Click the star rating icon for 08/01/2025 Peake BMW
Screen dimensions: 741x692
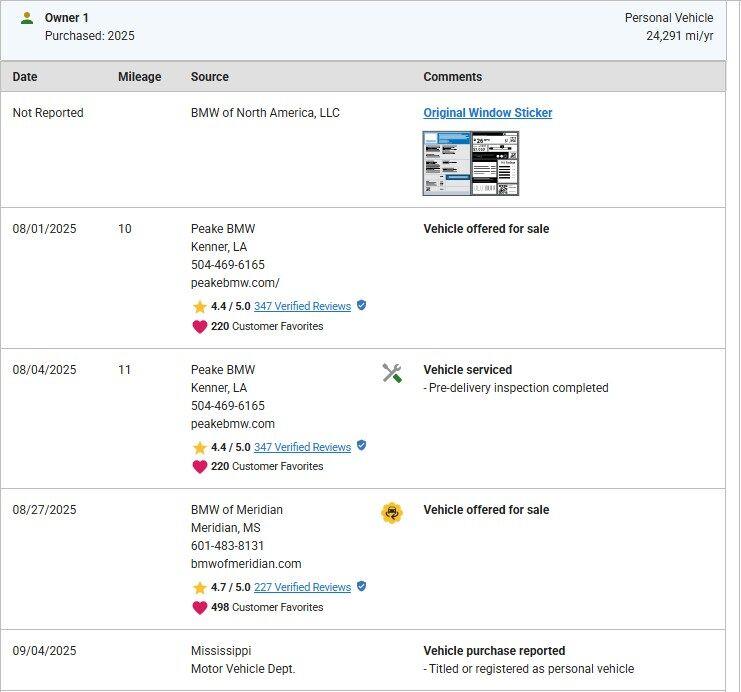click(x=199, y=306)
